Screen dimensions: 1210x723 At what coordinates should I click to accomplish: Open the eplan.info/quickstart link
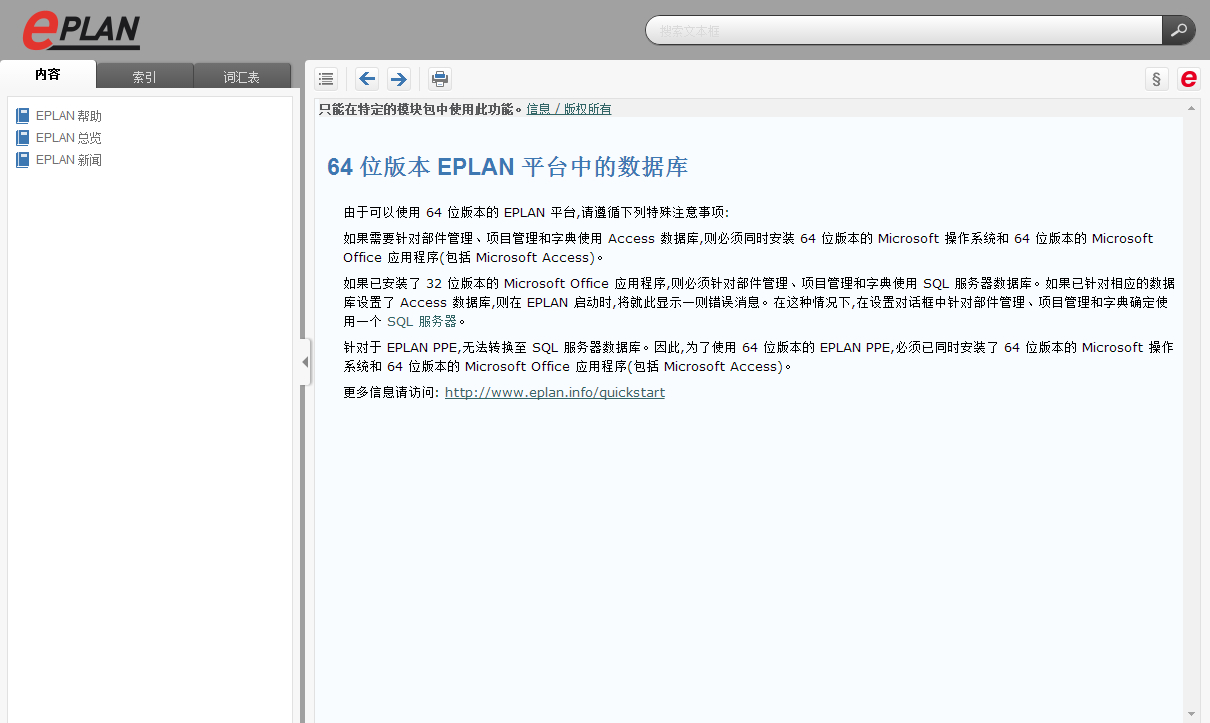tap(555, 393)
